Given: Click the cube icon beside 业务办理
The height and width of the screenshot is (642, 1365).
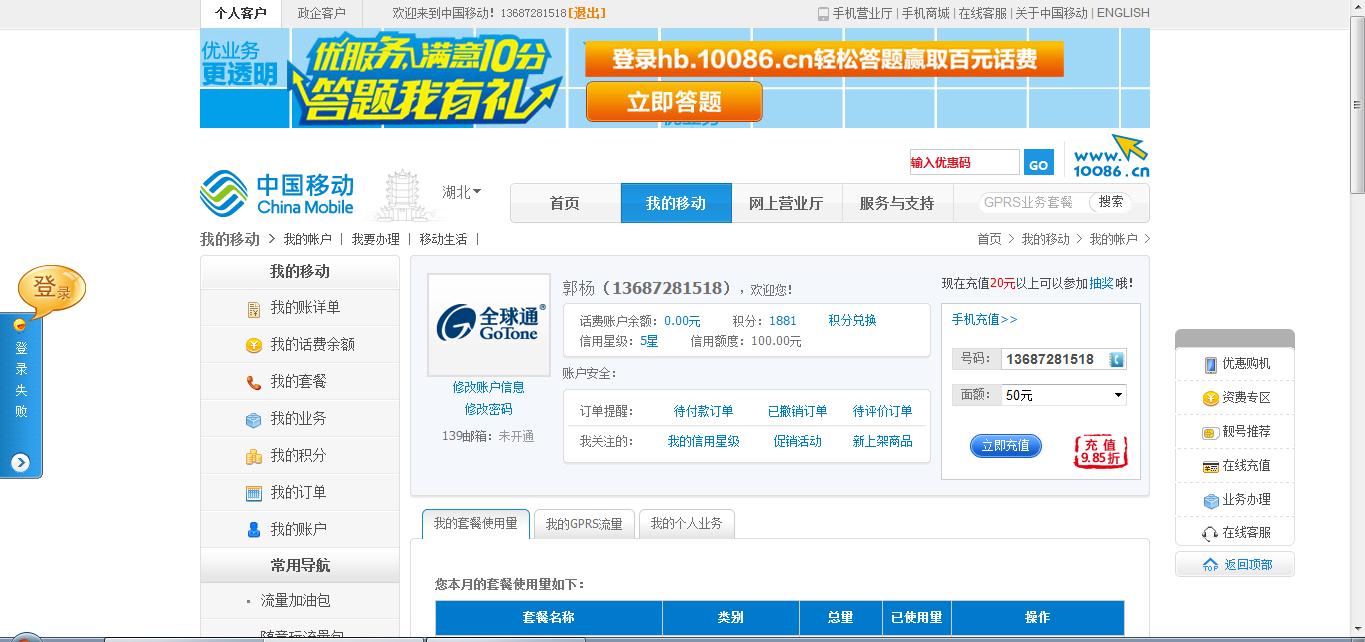Looking at the screenshot, I should (1210, 500).
